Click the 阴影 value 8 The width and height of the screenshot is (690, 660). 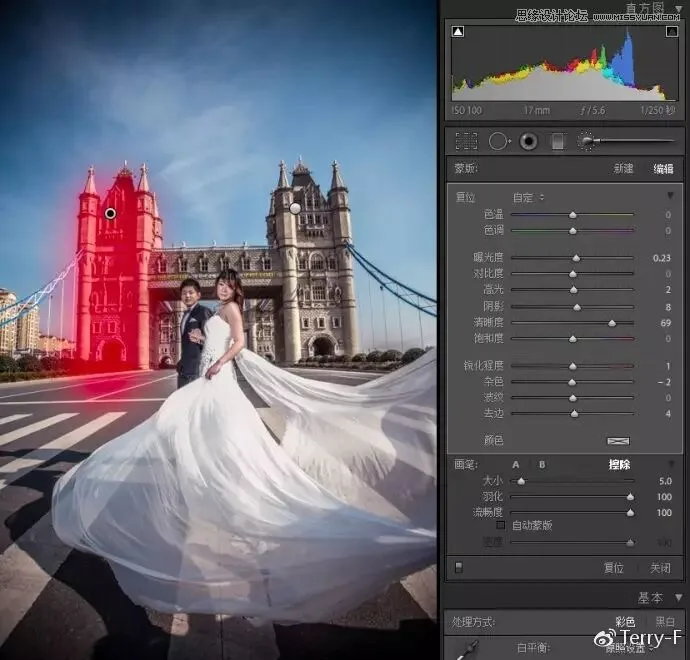(x=668, y=307)
